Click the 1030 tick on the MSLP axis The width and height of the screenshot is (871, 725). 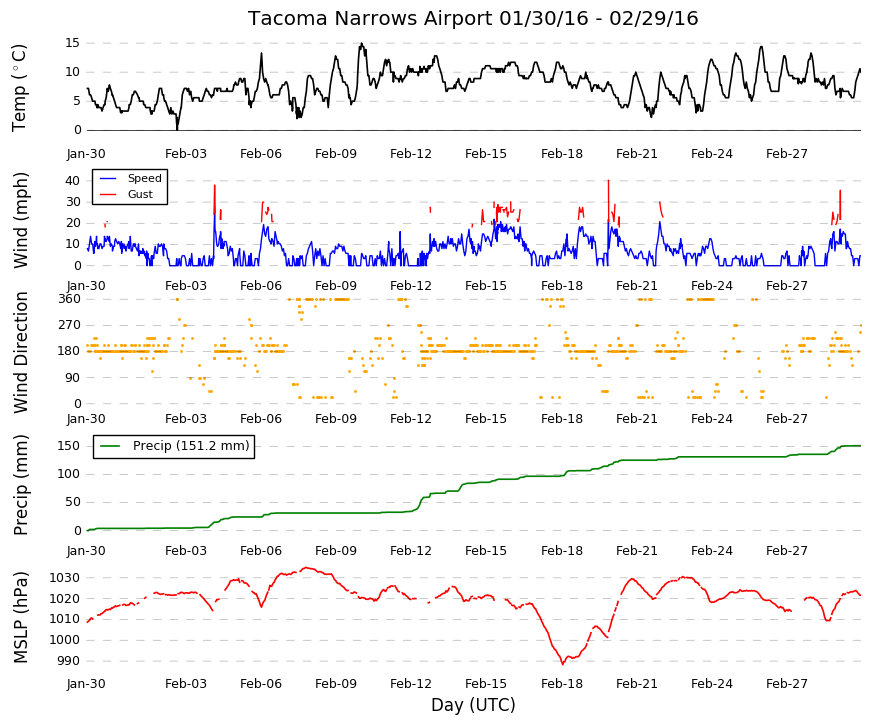coord(64,578)
